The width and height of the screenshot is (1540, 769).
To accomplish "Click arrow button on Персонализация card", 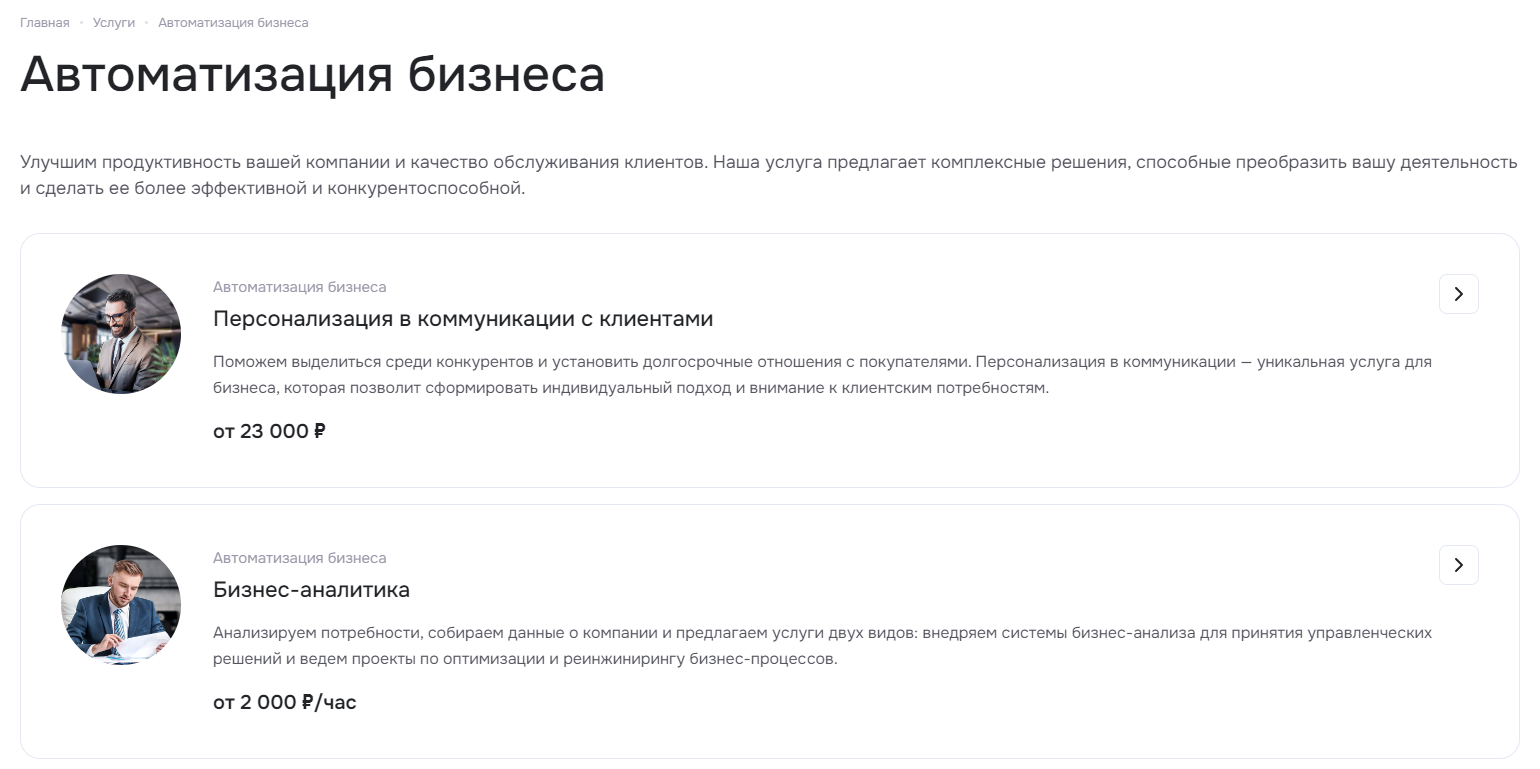I will [x=1458, y=294].
